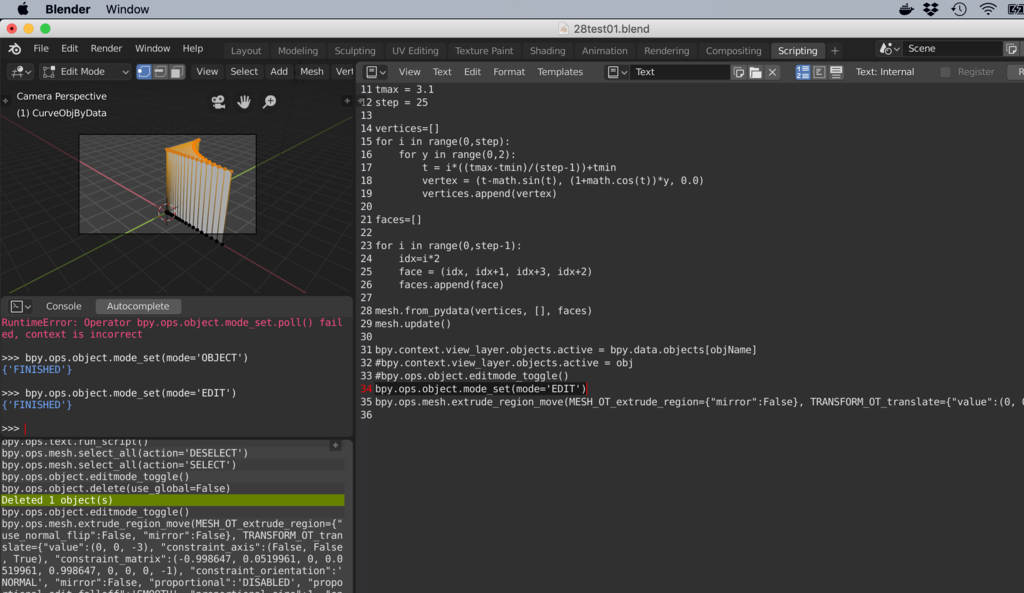Open the text editor Templates menu

(560, 72)
